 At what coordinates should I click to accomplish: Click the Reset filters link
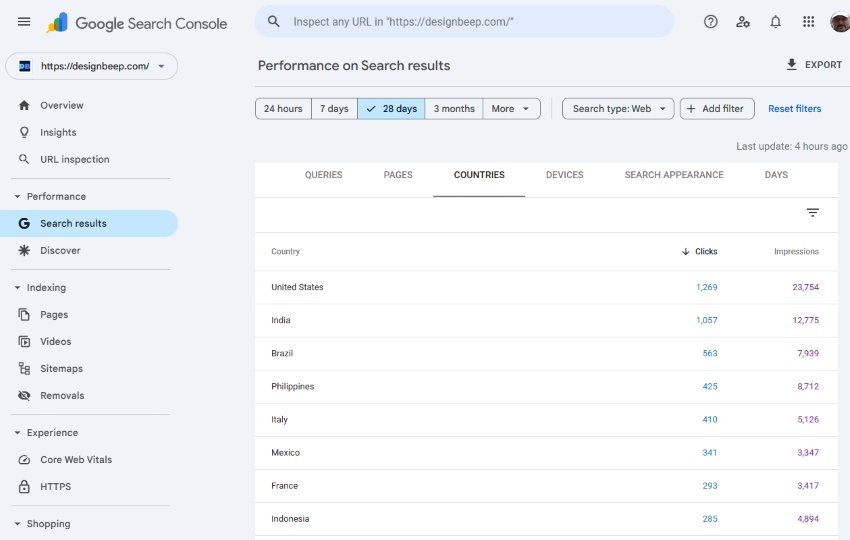[794, 109]
